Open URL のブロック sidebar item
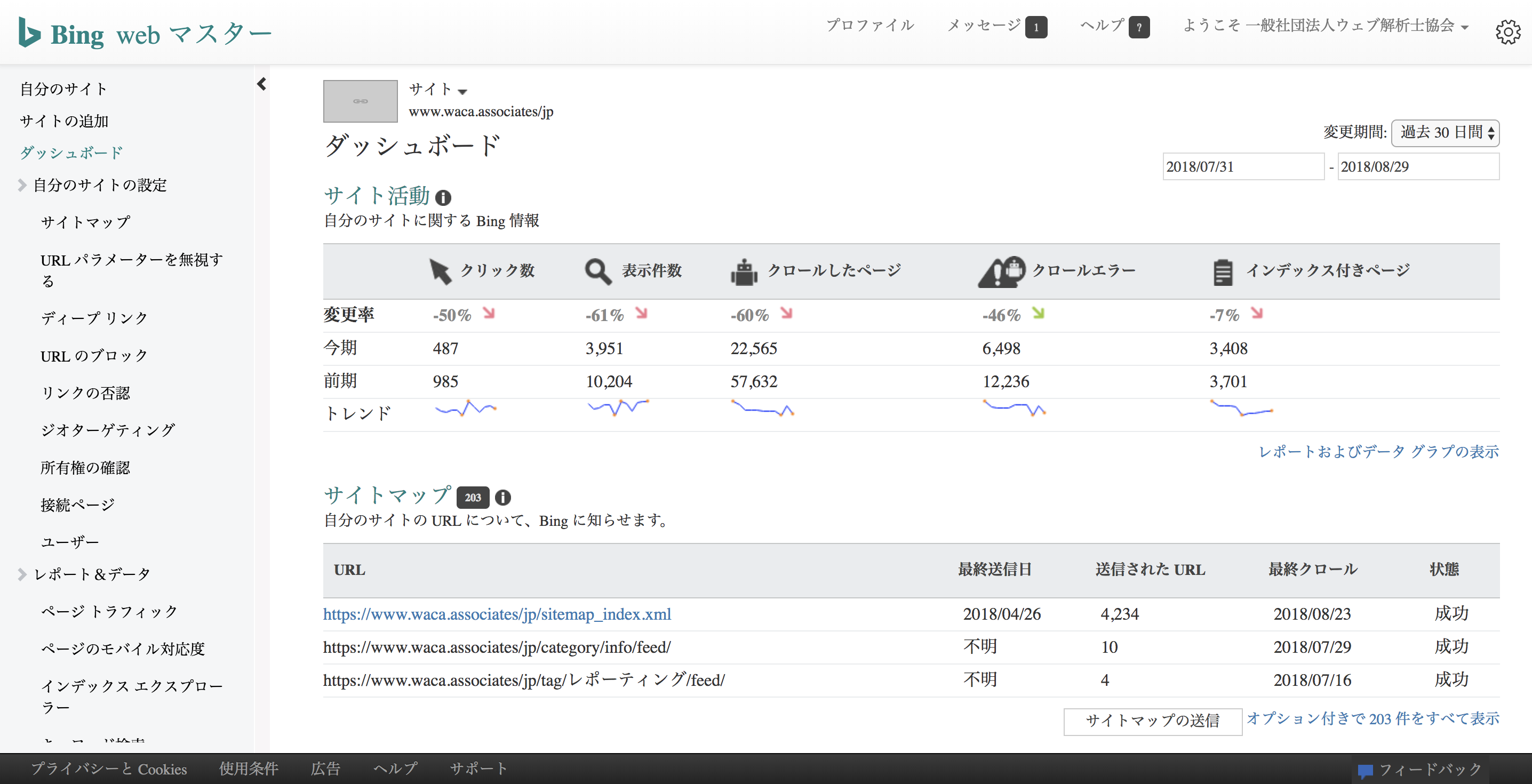 pos(94,356)
